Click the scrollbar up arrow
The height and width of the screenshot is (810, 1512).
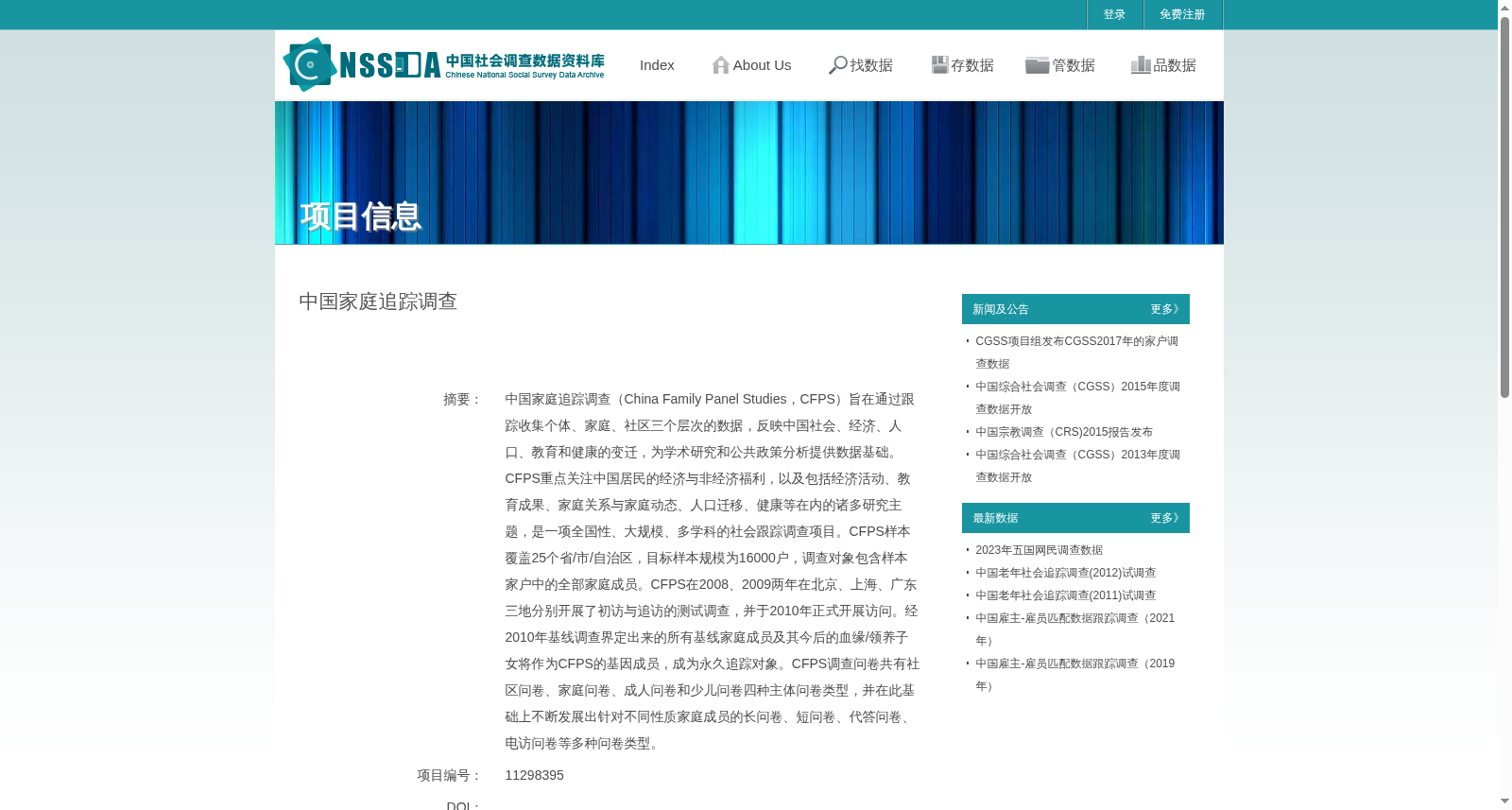pos(1504,7)
